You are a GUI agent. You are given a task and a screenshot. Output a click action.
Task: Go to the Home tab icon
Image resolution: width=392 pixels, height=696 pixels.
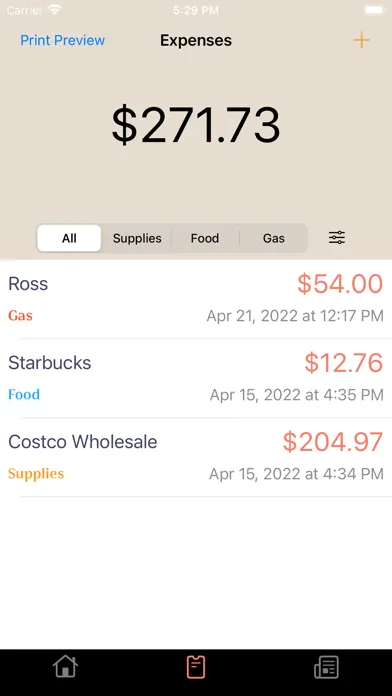pos(65,667)
